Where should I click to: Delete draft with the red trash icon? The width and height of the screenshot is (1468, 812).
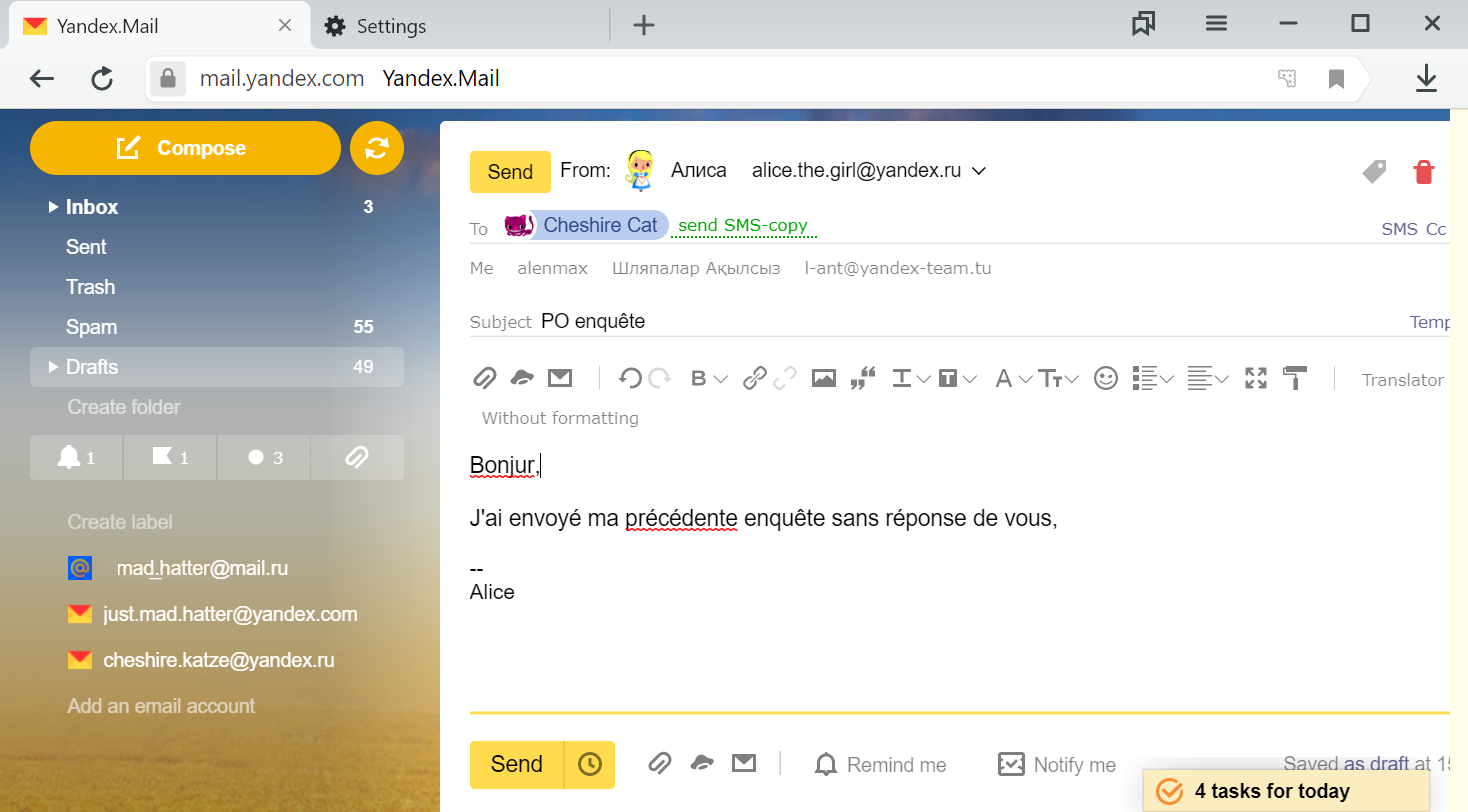pyautogui.click(x=1423, y=172)
